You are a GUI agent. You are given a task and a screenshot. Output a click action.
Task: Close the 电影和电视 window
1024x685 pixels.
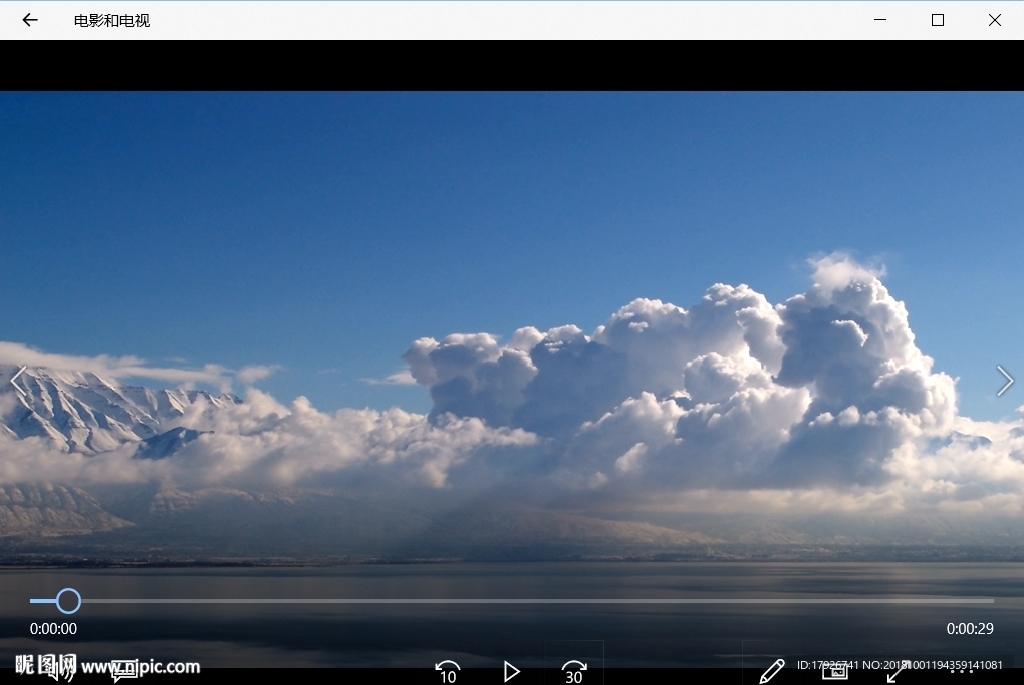tap(995, 20)
